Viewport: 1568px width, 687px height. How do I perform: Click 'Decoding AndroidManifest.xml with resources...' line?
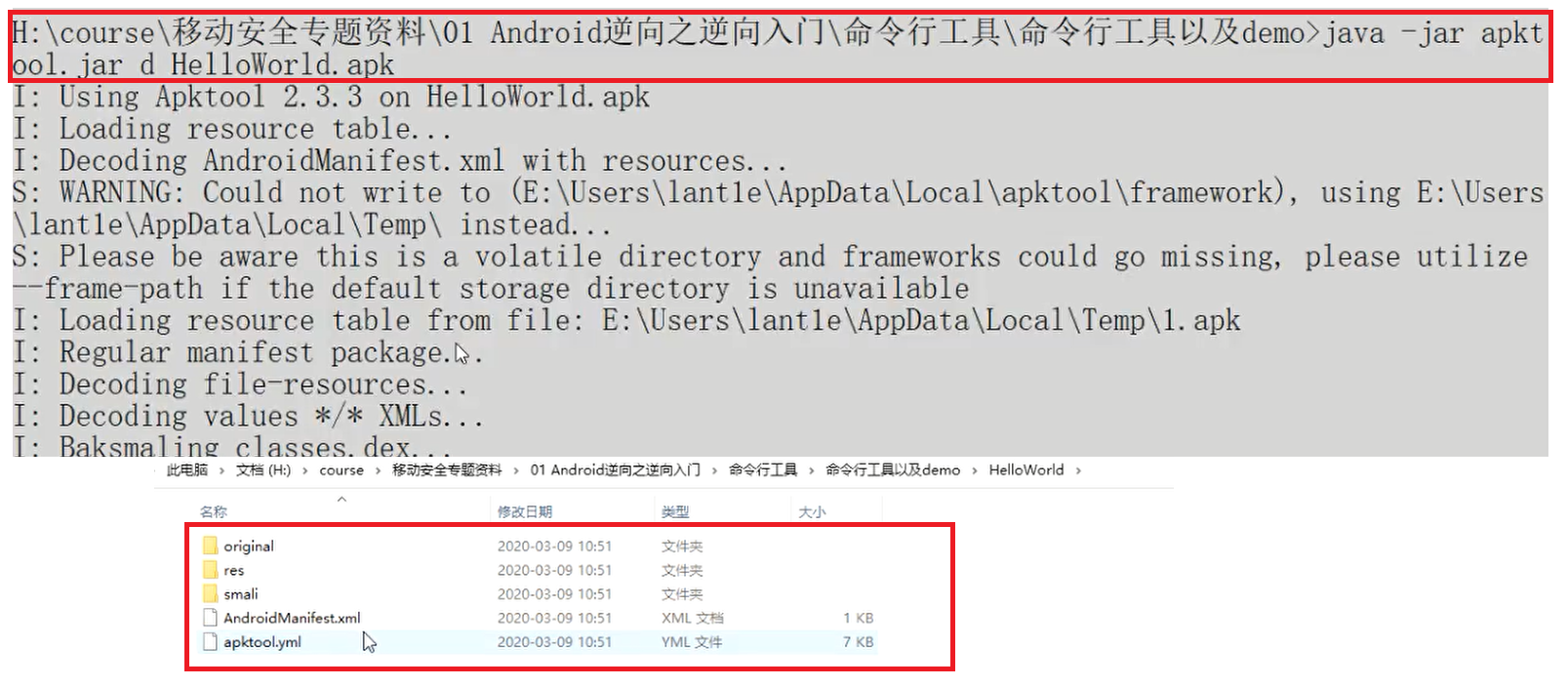[x=399, y=161]
